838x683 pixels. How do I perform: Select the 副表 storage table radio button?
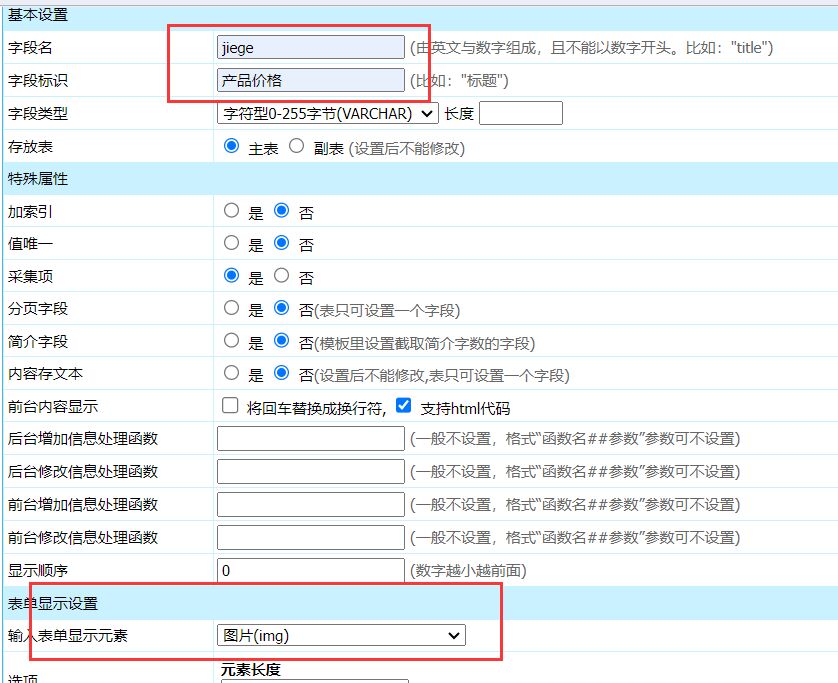click(296, 146)
